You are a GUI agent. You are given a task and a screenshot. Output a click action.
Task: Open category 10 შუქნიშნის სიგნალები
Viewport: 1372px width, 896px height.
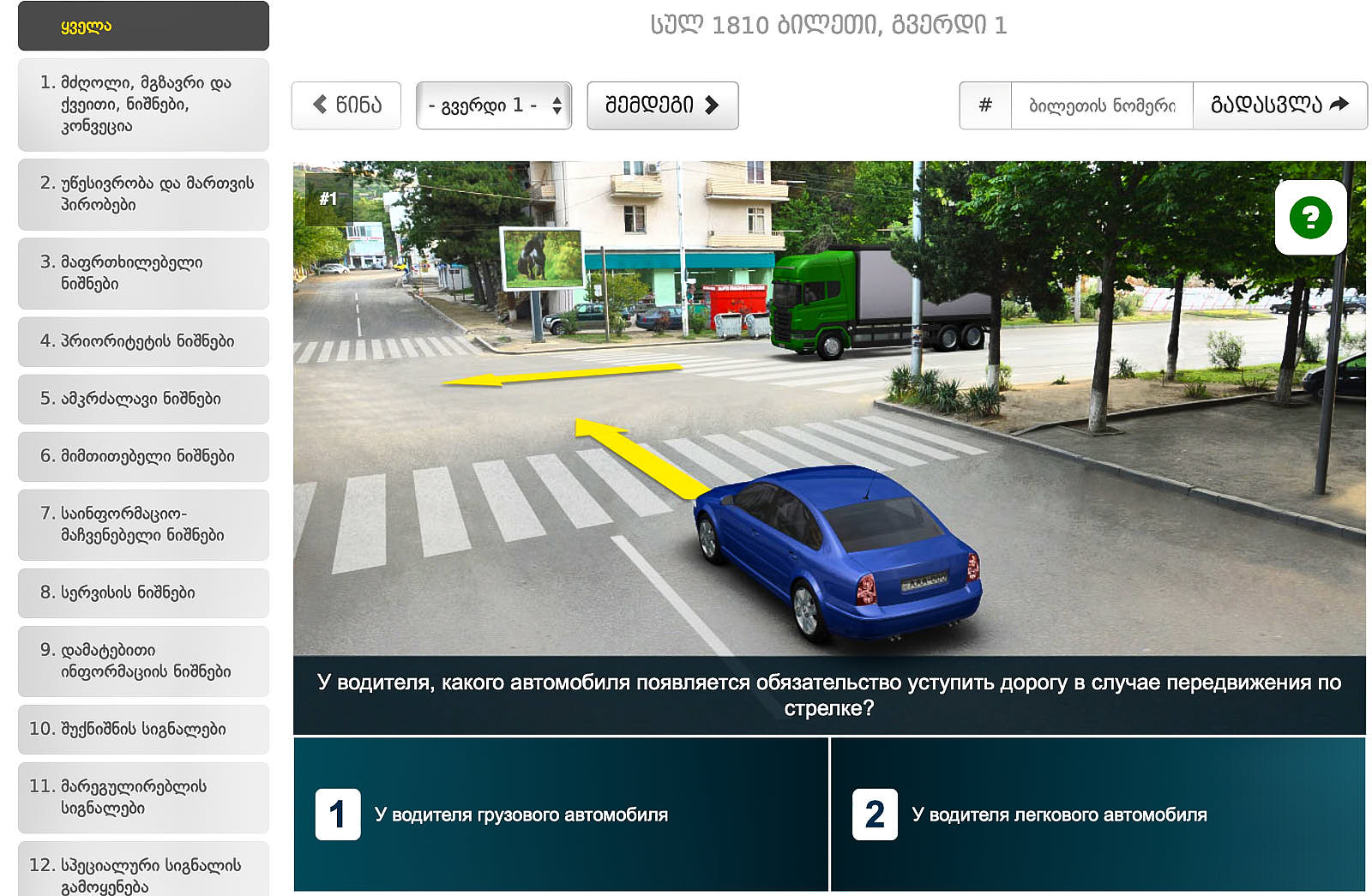(143, 729)
